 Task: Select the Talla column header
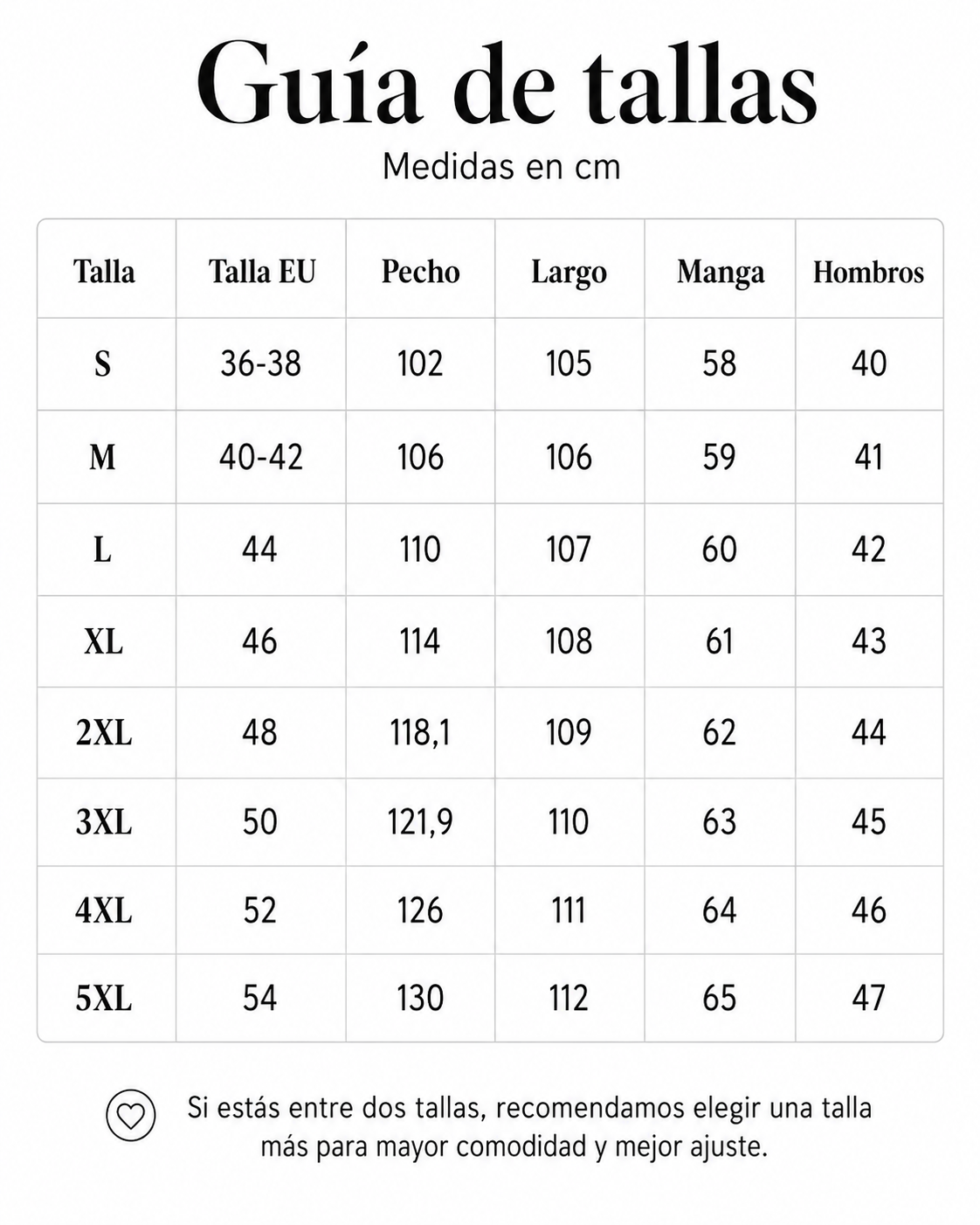pyautogui.click(x=104, y=272)
